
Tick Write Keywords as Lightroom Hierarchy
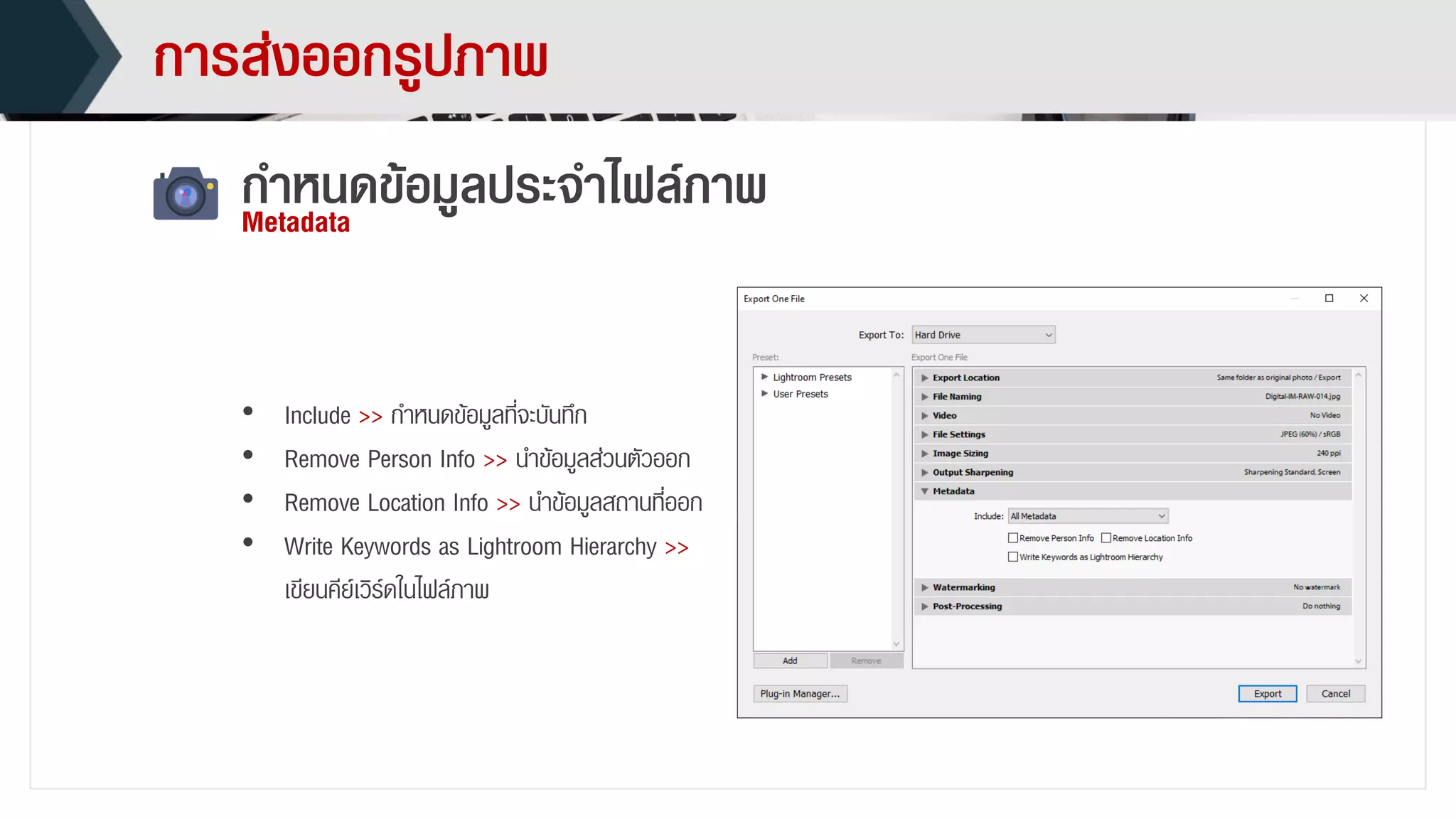[1013, 557]
